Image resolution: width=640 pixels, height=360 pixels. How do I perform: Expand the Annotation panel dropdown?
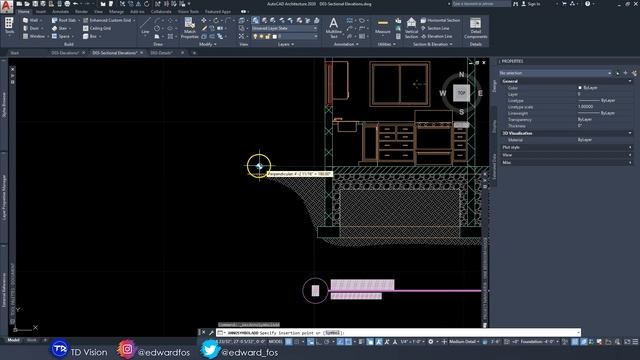click(346, 44)
